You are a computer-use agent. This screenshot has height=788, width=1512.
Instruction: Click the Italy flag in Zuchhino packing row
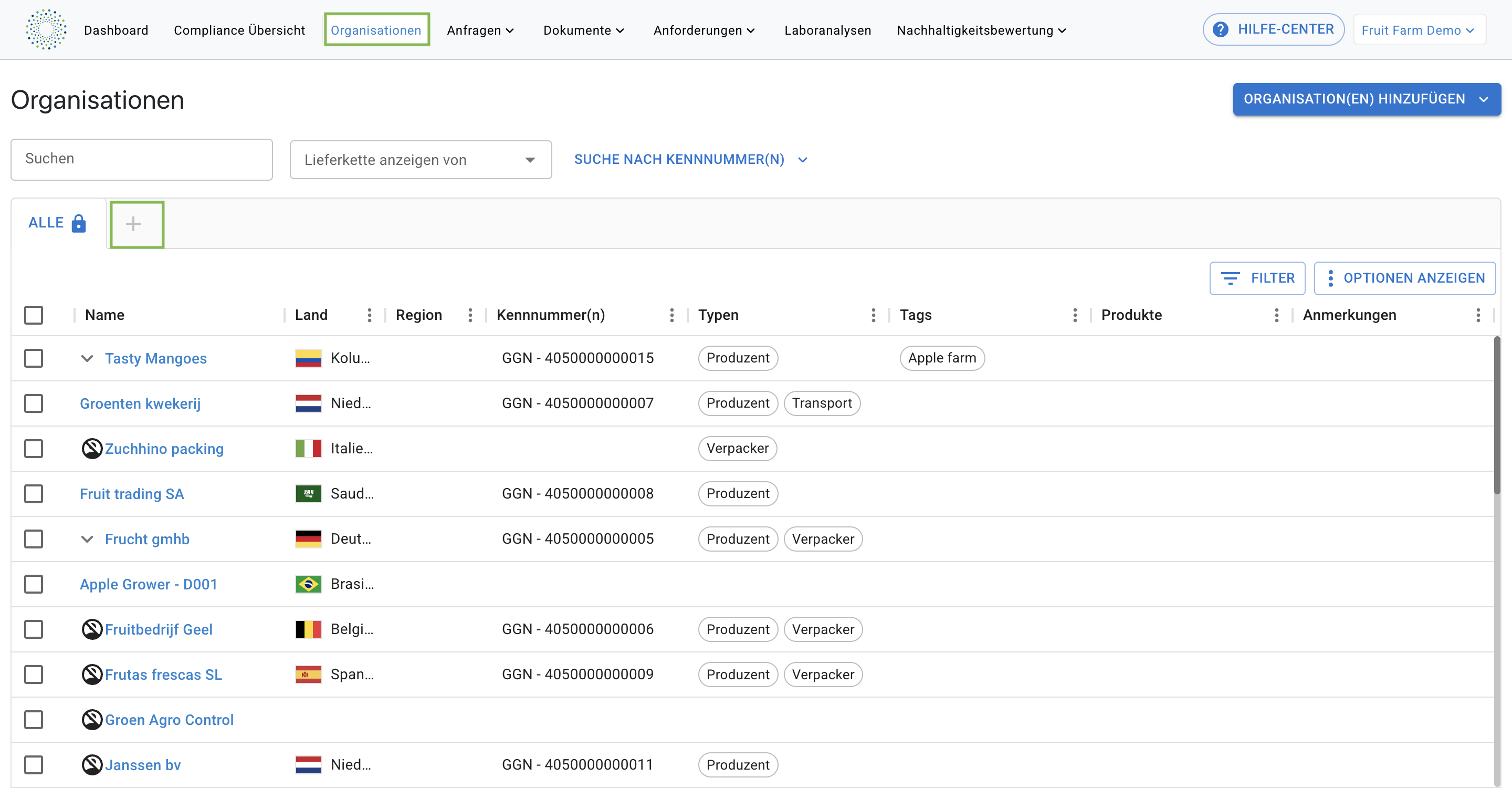308,449
